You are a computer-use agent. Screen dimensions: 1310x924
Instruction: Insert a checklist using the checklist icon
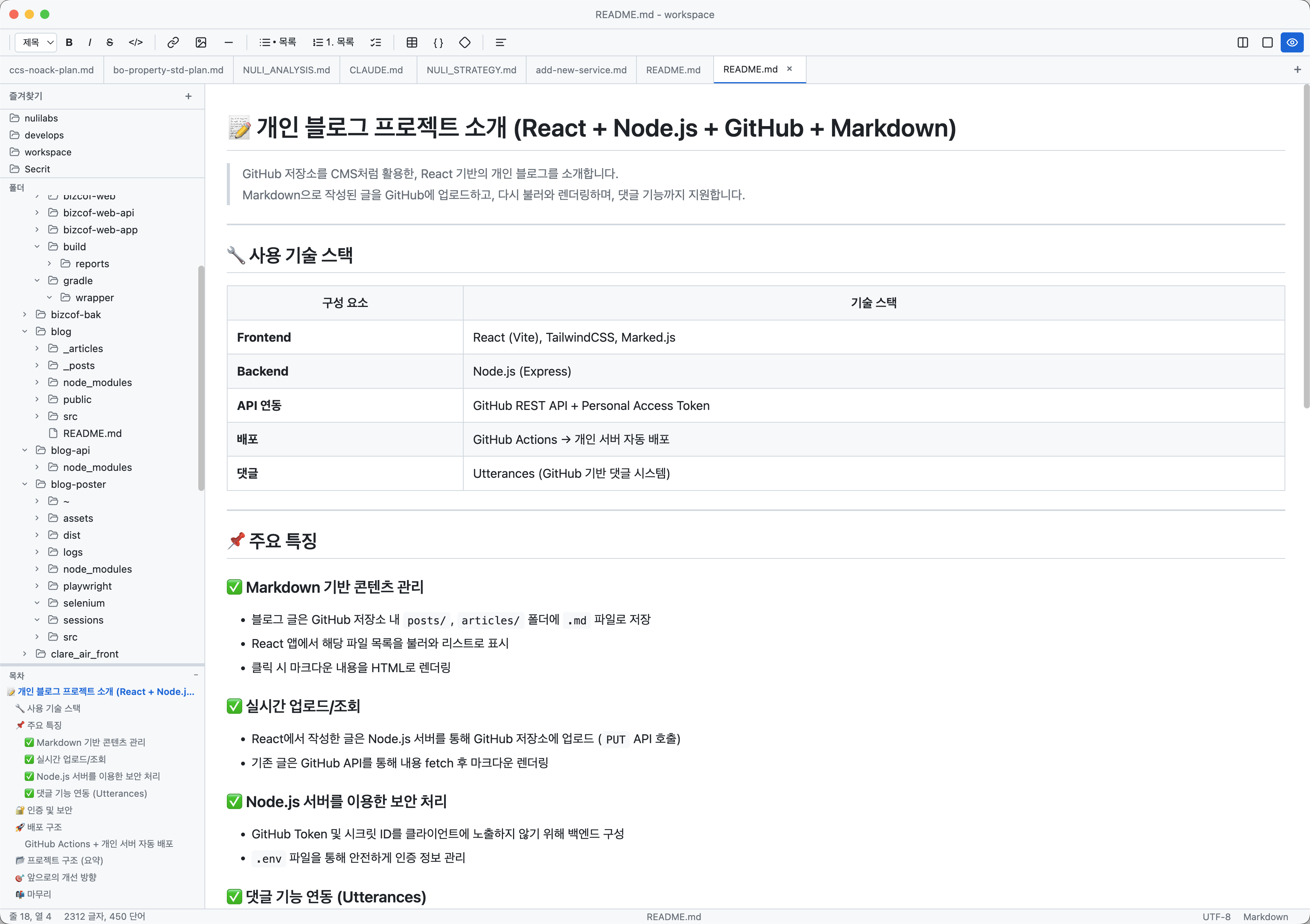375,42
